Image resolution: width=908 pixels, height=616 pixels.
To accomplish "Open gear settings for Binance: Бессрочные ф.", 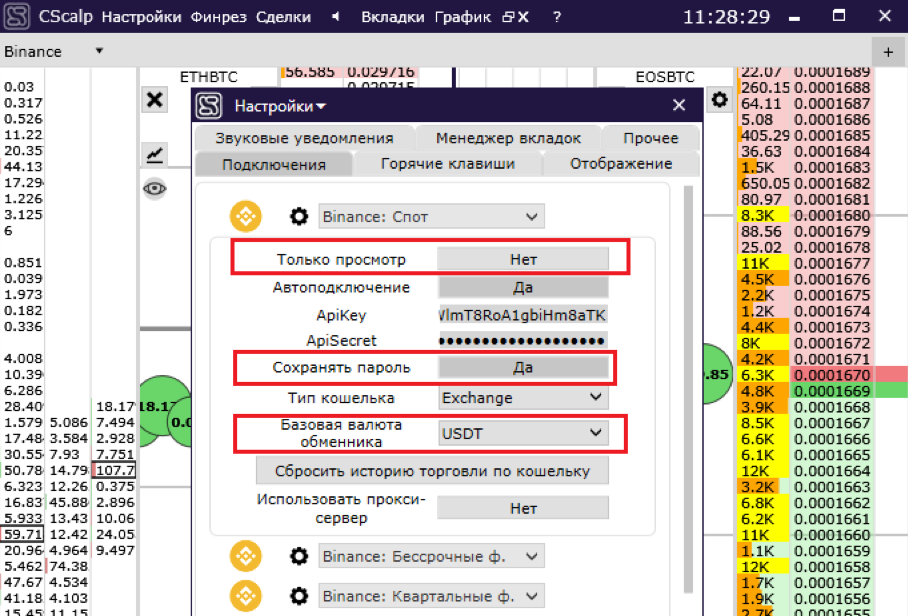I will coord(299,556).
